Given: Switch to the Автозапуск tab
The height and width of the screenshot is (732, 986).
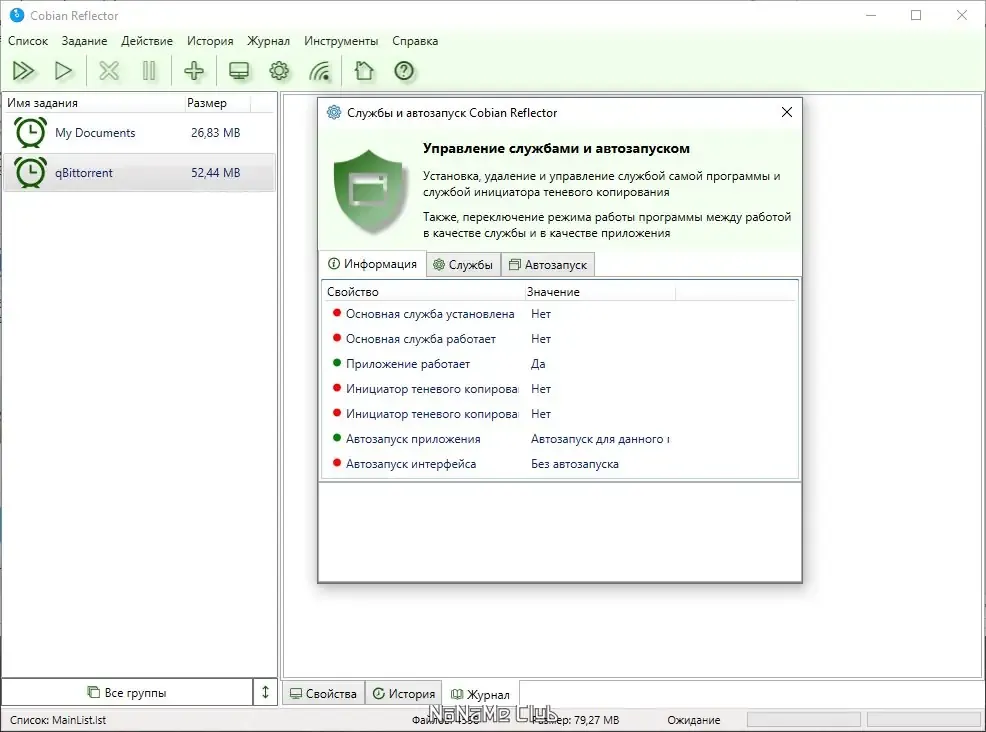Looking at the screenshot, I should click(x=548, y=265).
